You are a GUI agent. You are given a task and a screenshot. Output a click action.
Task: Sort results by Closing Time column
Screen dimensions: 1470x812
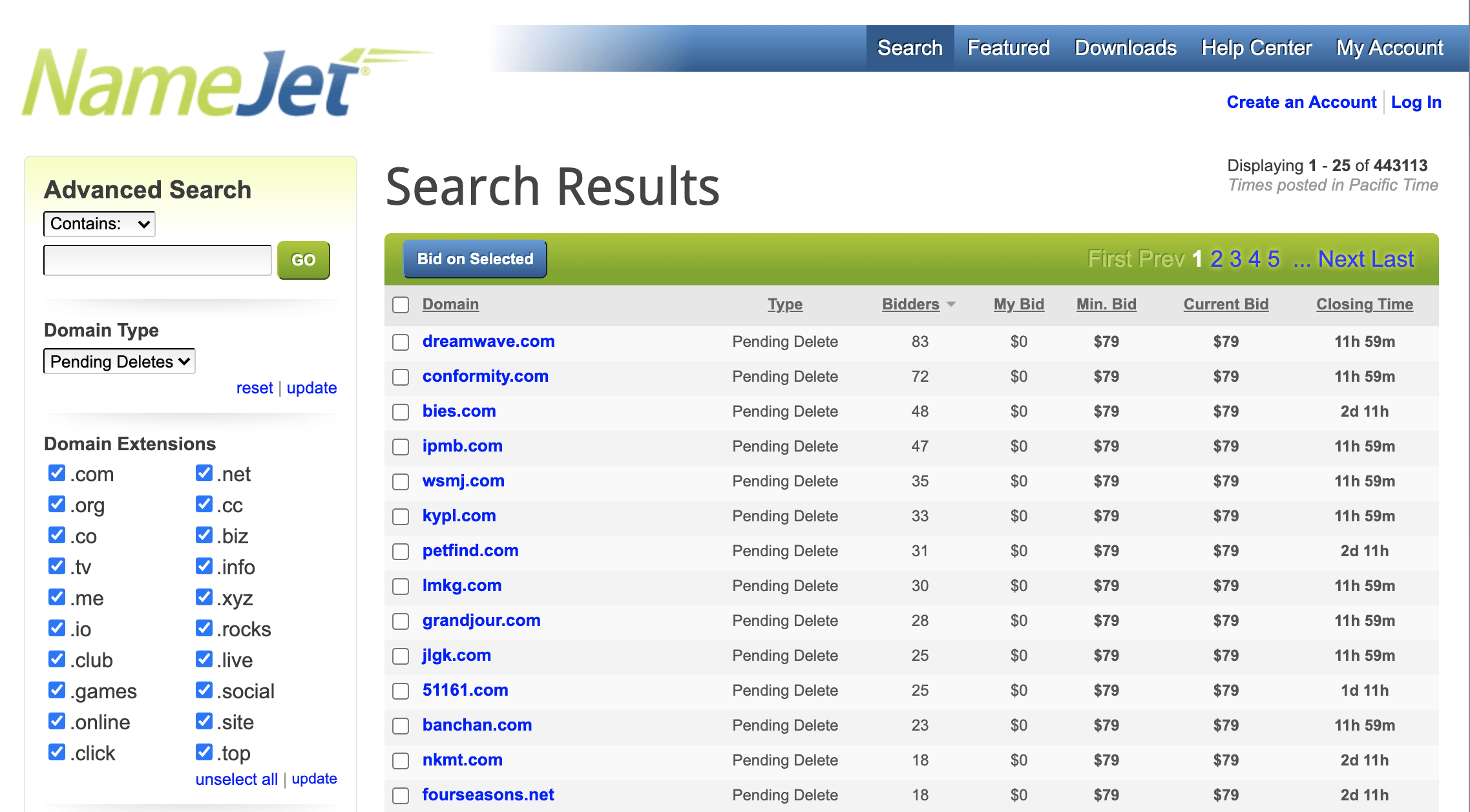click(1365, 304)
